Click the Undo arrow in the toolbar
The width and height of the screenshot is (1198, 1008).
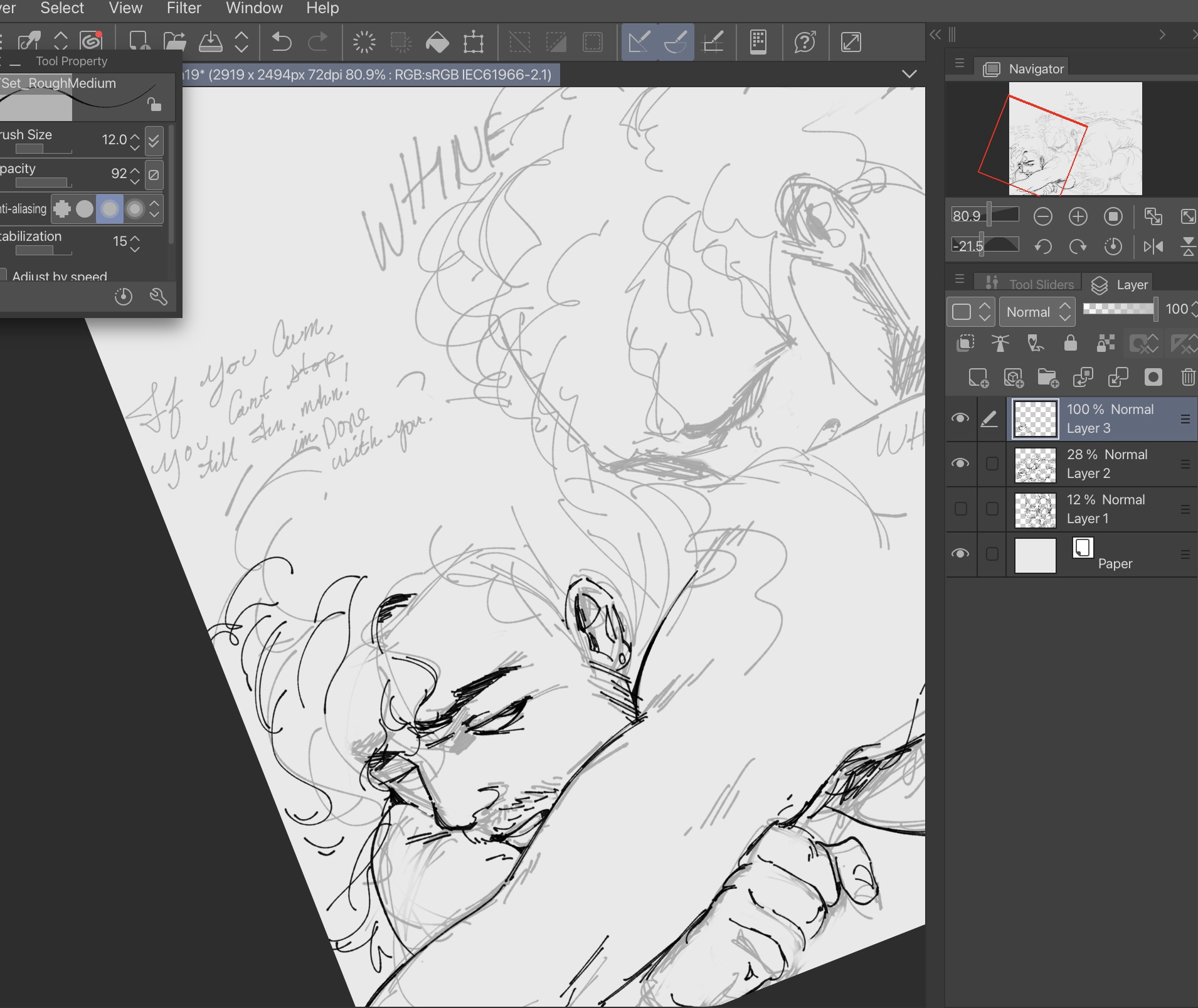point(282,43)
